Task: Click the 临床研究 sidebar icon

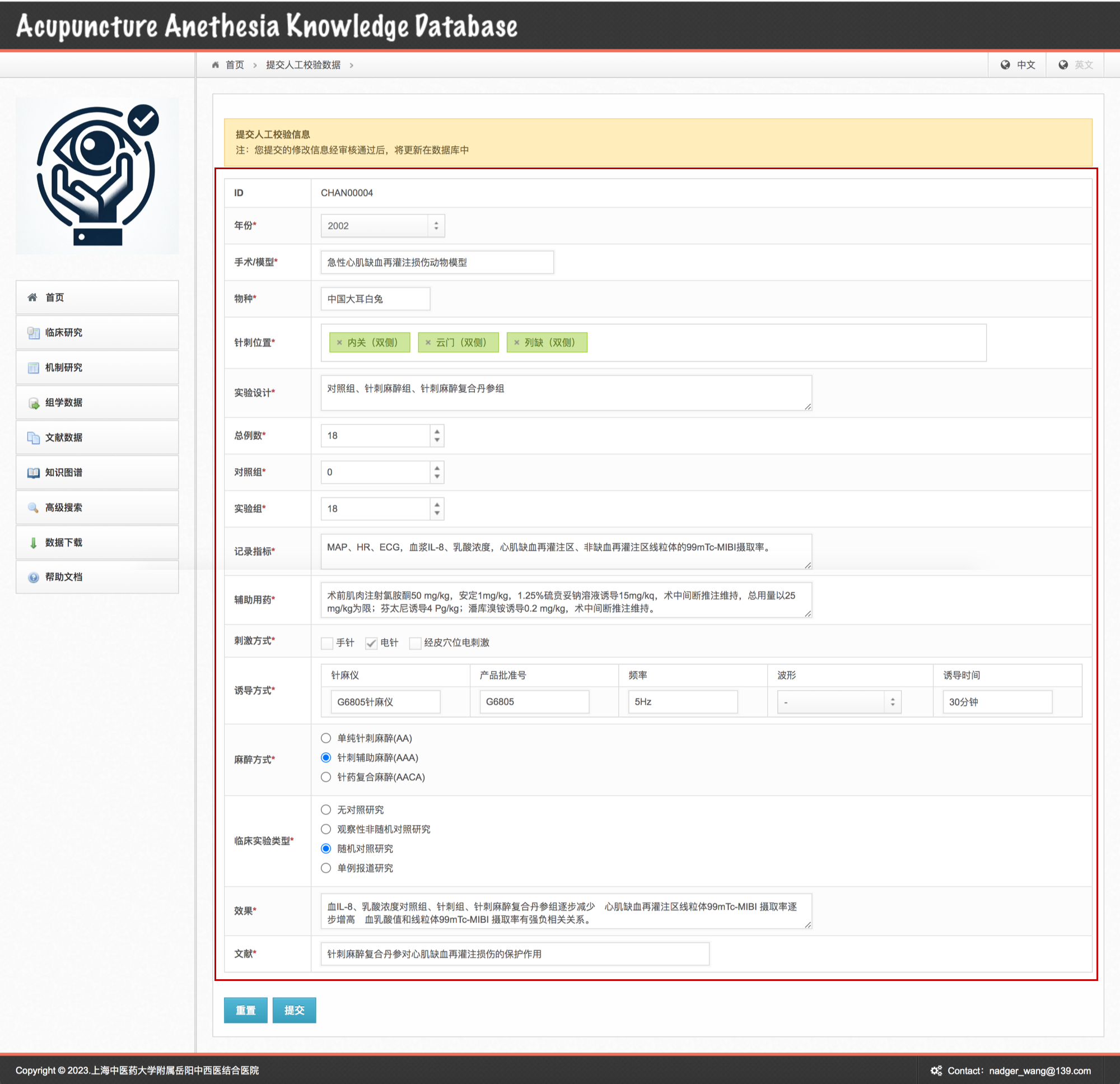Action: click(34, 333)
